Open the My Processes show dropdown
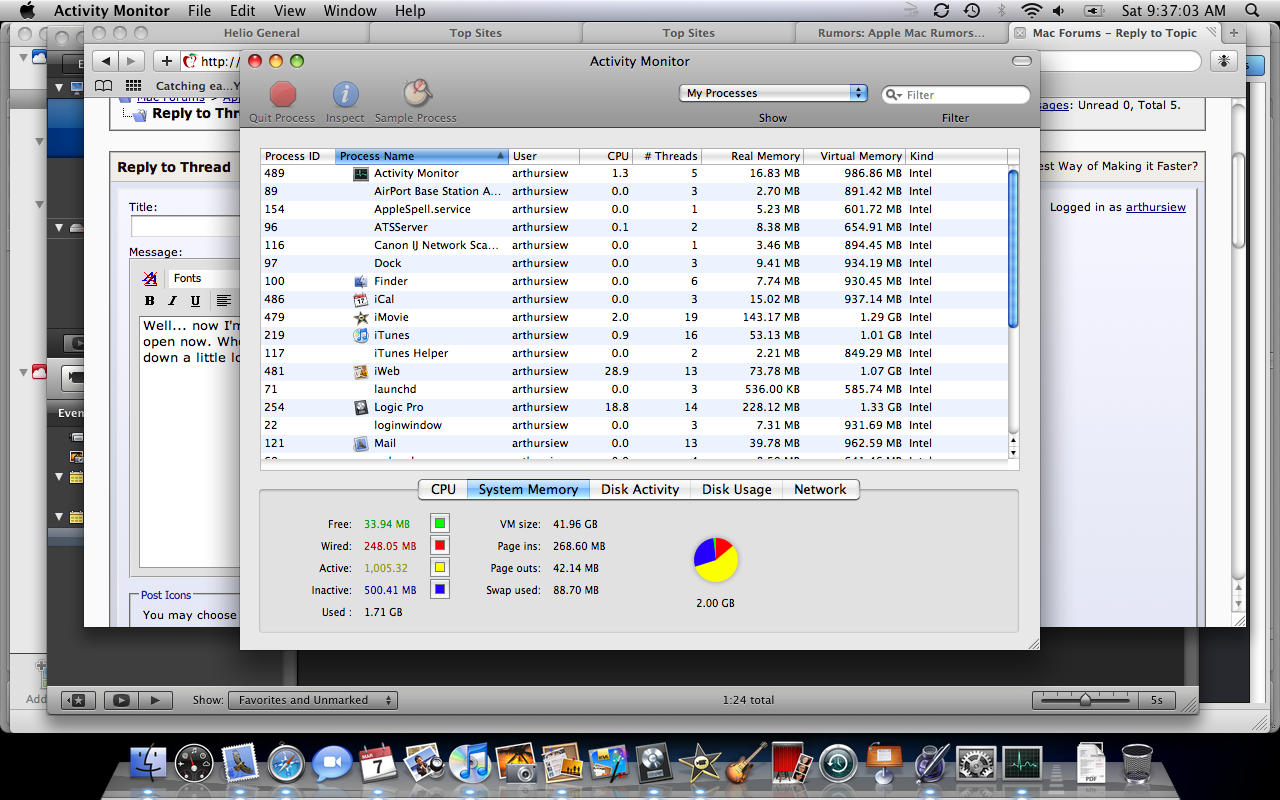 point(773,93)
